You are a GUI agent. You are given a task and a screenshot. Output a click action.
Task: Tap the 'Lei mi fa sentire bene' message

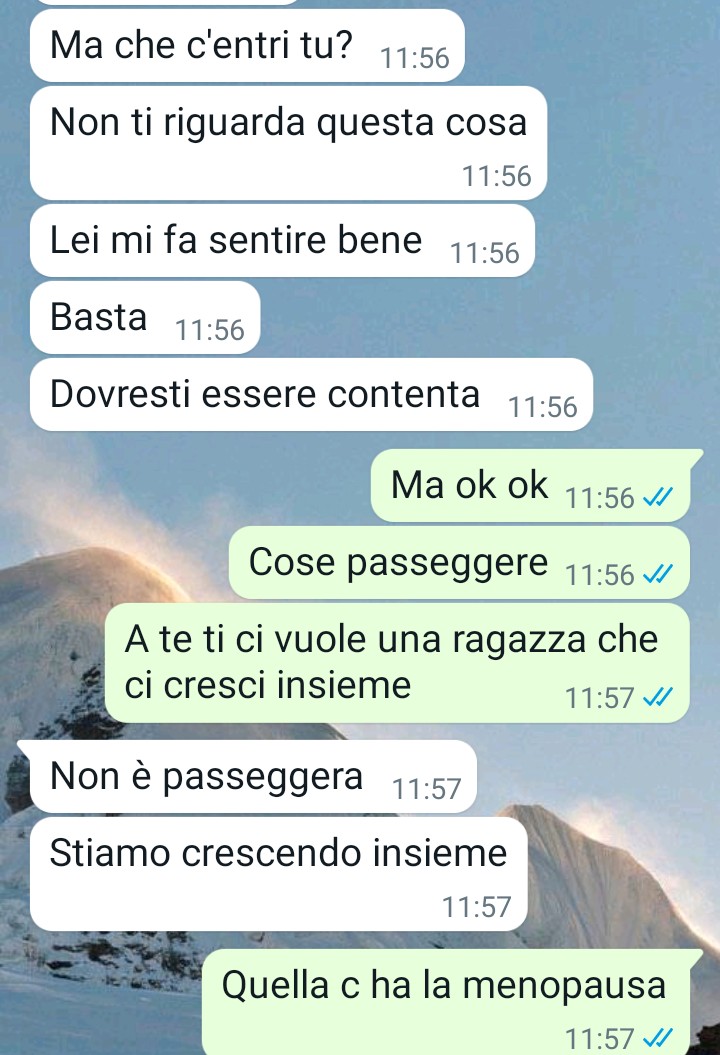[282, 240]
